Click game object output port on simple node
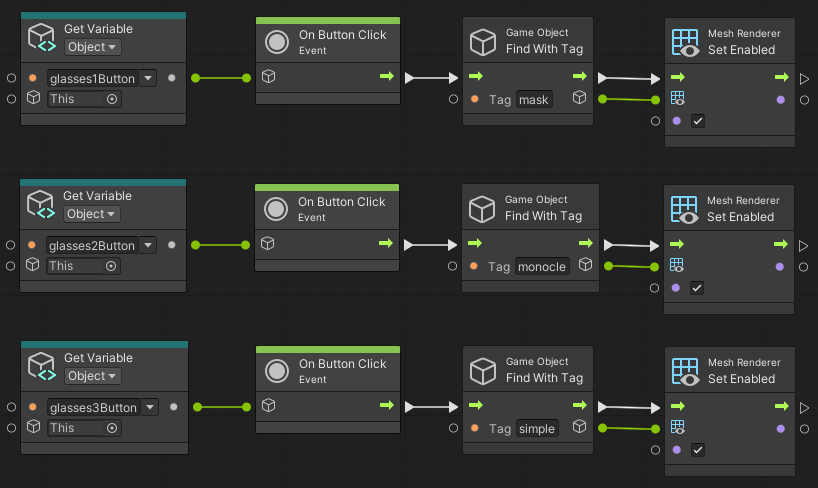 pos(580,426)
